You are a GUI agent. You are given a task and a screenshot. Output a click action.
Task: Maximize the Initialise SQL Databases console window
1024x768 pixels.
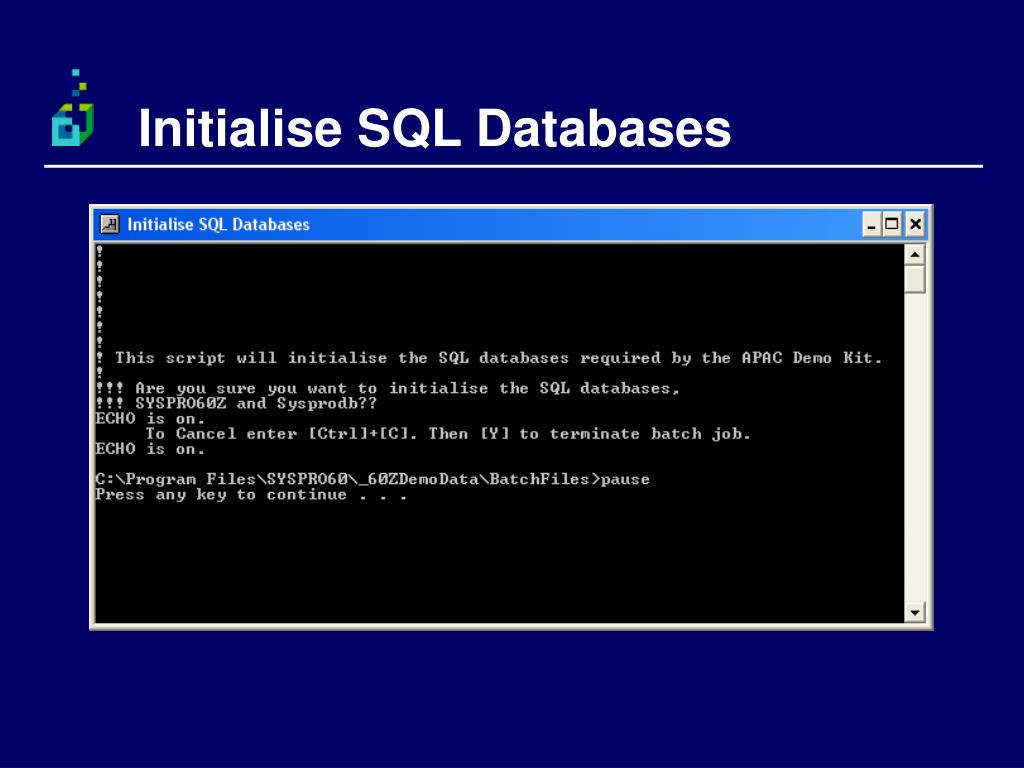coord(891,225)
